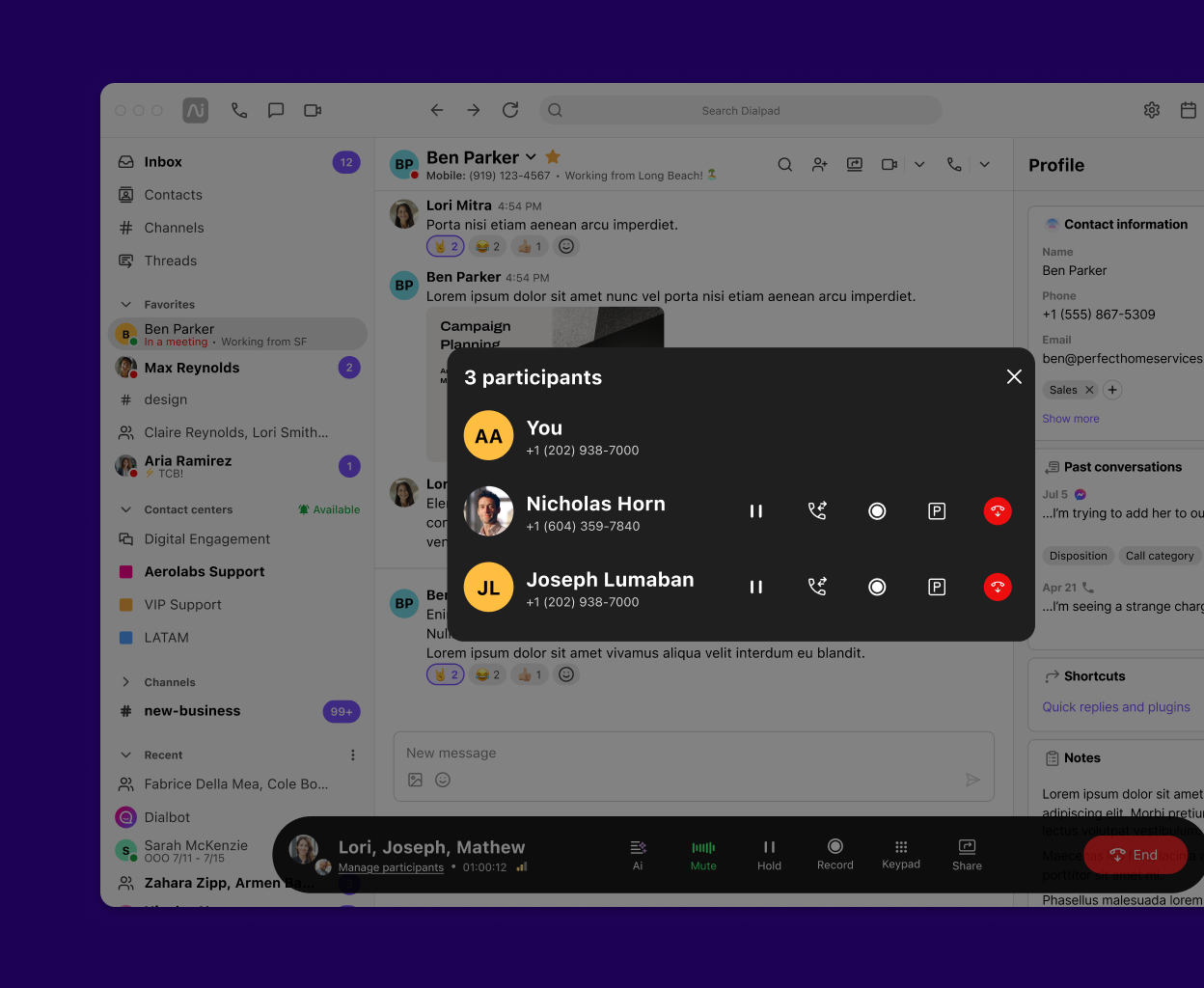Expand the Channels section in the sidebar

(x=126, y=682)
